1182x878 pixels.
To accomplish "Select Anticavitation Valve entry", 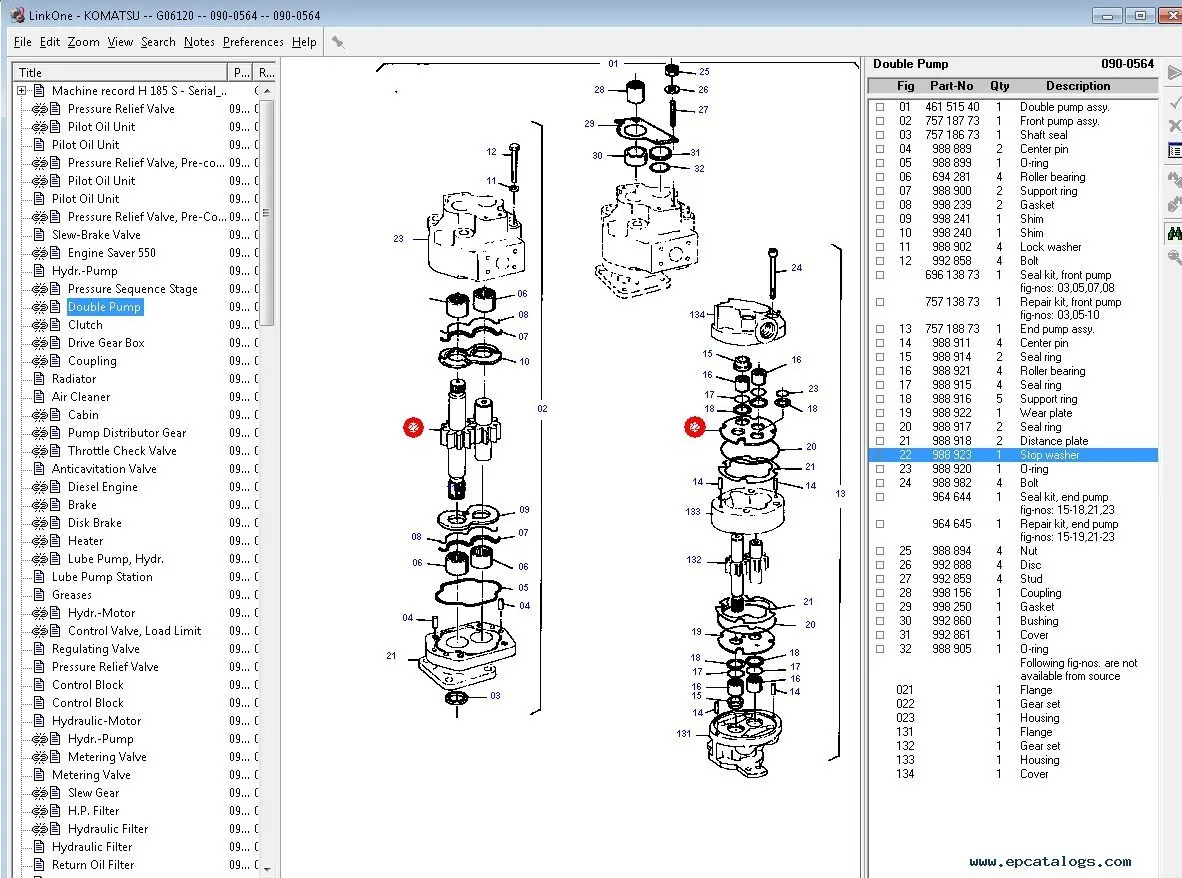I will click(x=104, y=470).
